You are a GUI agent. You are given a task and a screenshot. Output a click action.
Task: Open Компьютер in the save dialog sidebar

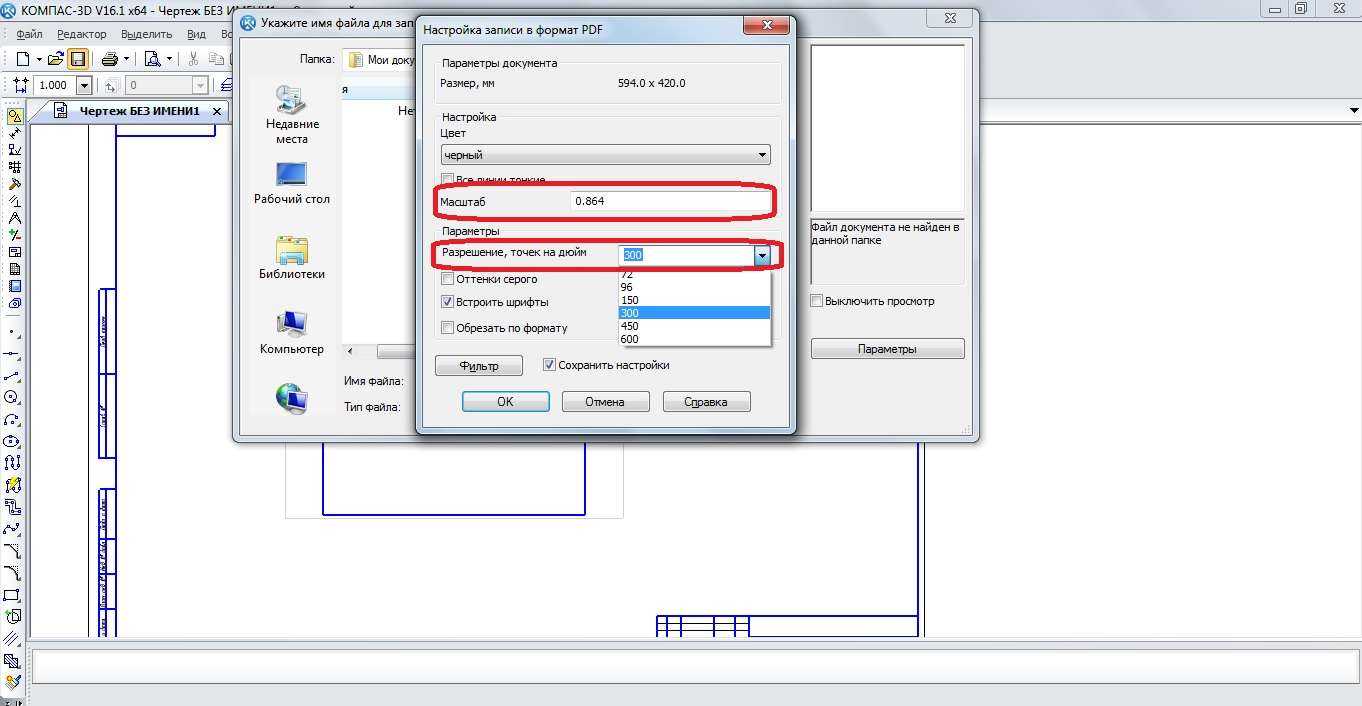292,333
